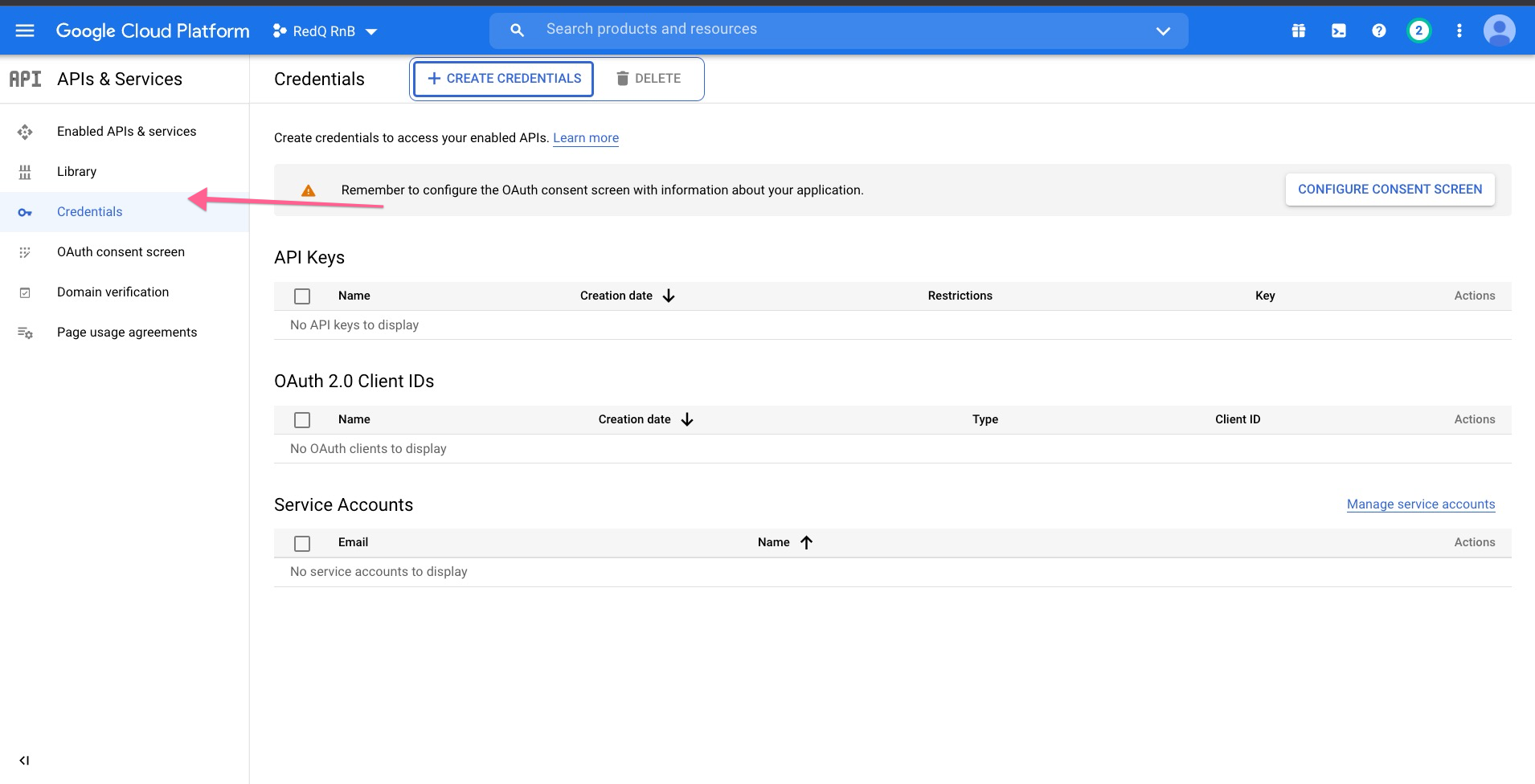Open the hamburger navigation menu
1535x784 pixels.
point(25,31)
